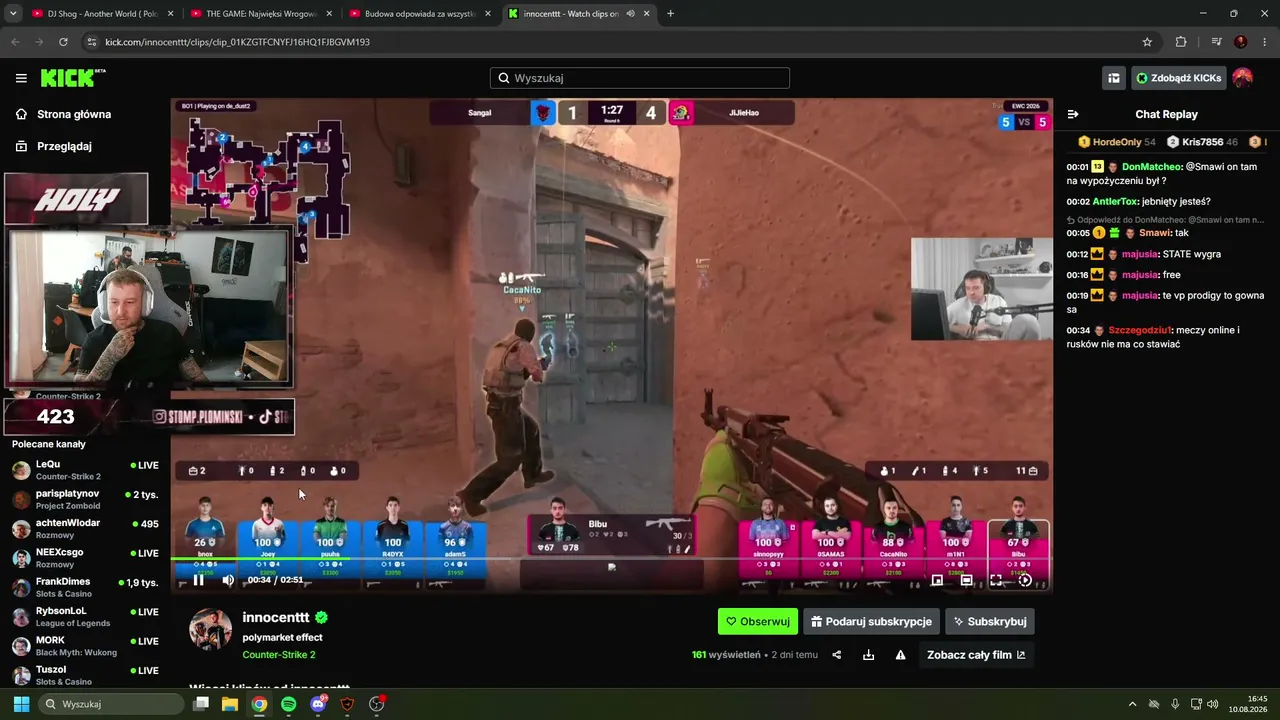
Task: Open the NEEXcsgo recommended channel
Action: tap(85, 558)
